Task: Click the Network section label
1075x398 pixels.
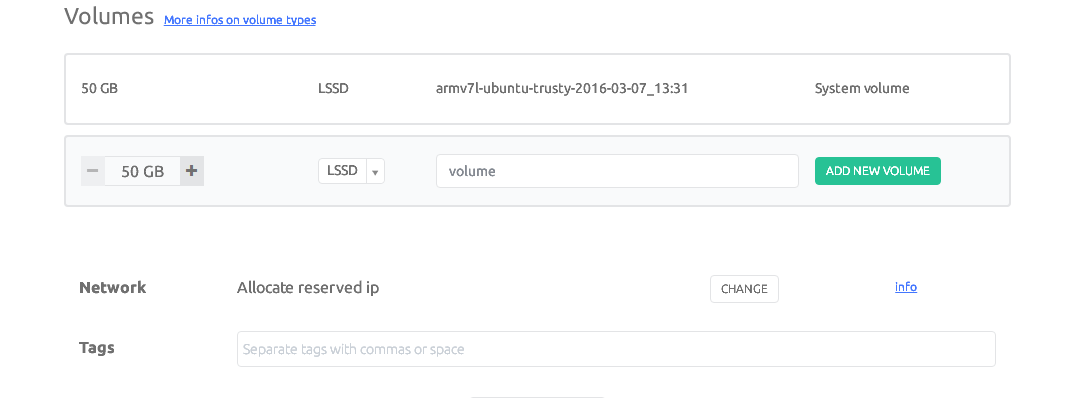Action: pyautogui.click(x=113, y=288)
